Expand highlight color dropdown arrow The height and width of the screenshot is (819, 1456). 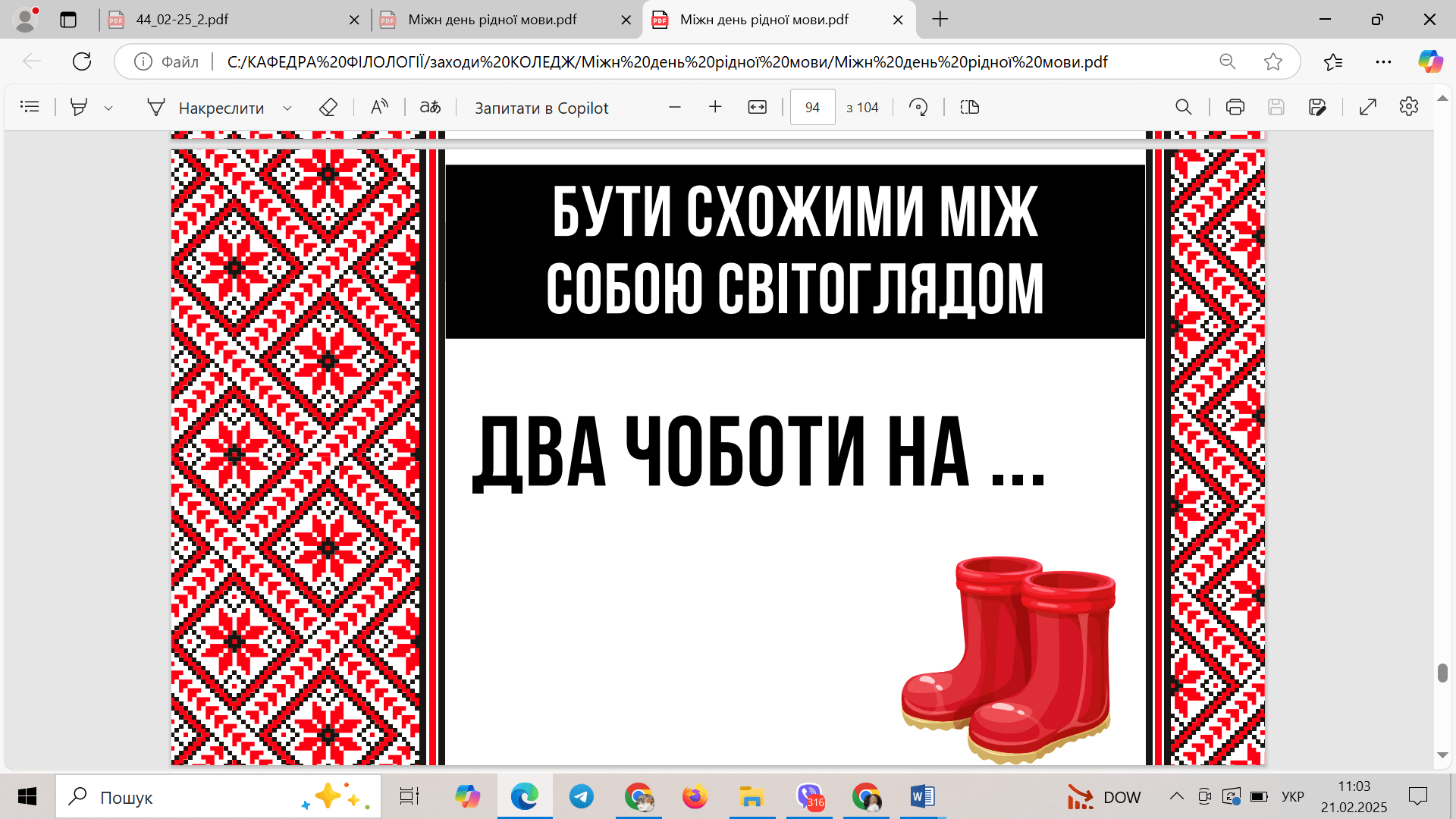click(x=108, y=108)
